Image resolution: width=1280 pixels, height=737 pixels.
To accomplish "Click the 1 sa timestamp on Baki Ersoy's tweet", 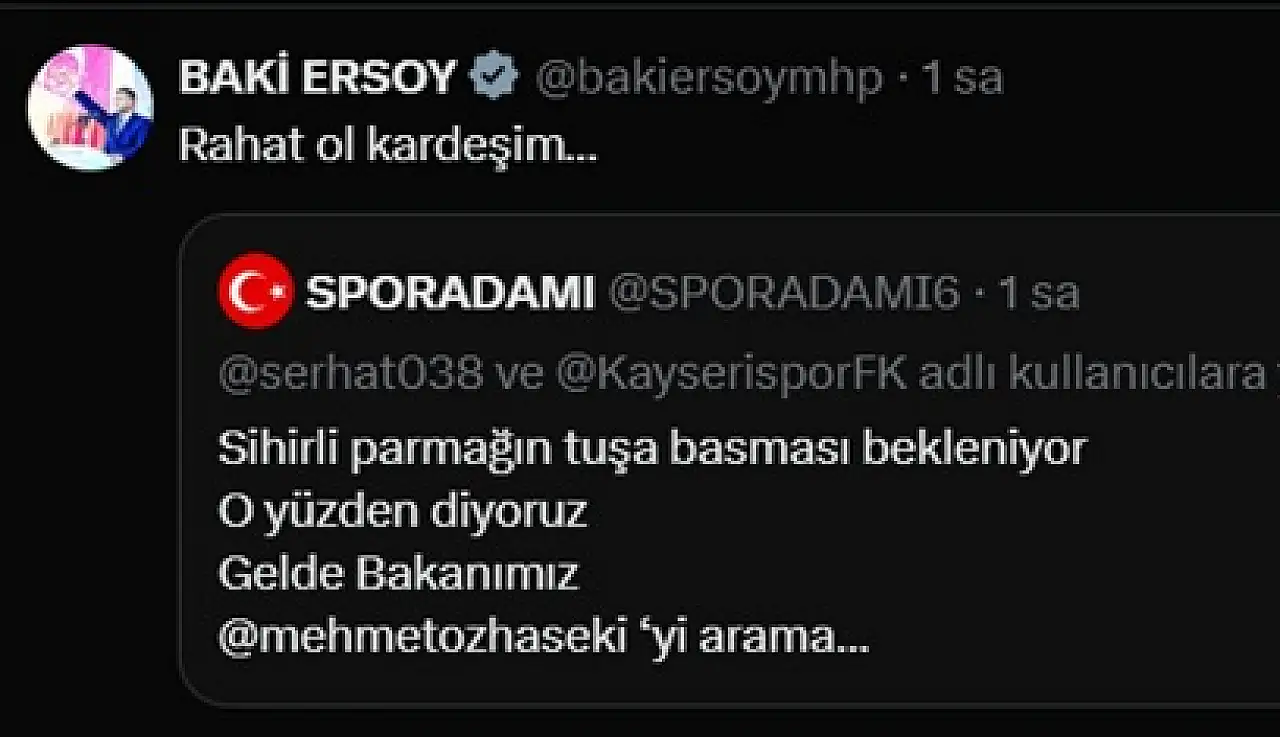I will [961, 78].
